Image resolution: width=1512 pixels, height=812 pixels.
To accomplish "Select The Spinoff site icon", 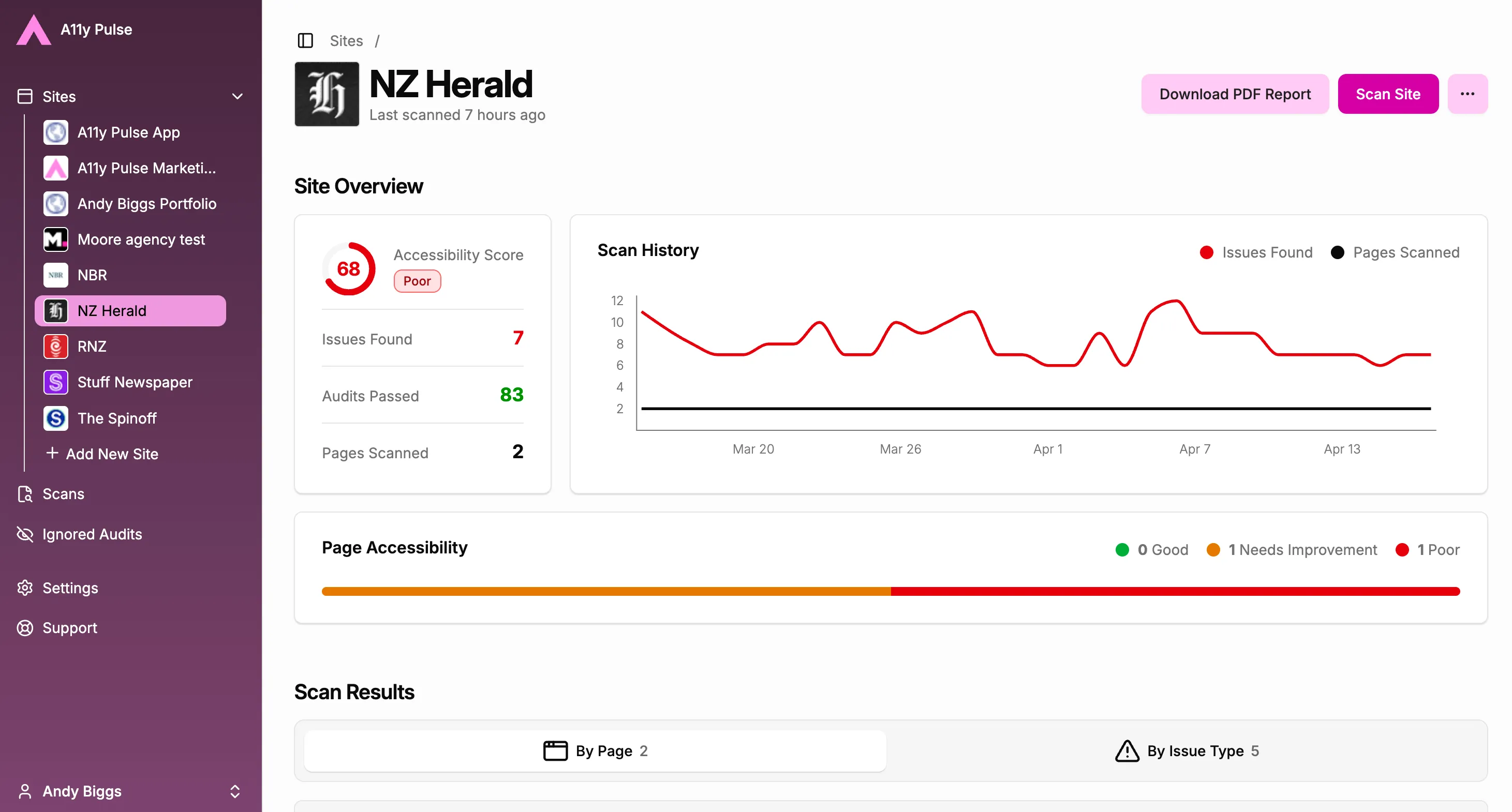I will (55, 418).
